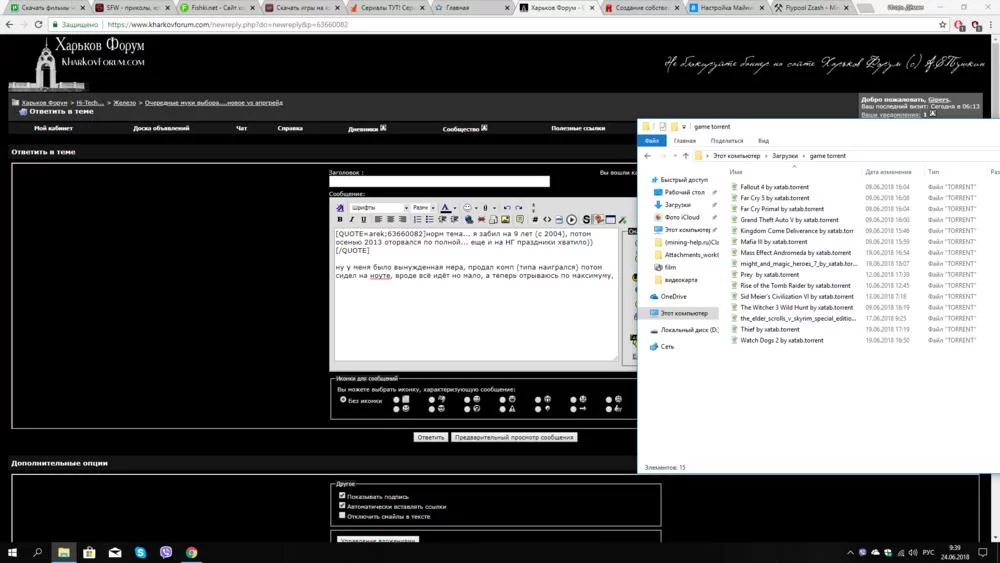Toggle the 'Показывать подпись' checkbox
Viewport: 1000px width, 563px height.
[342, 495]
